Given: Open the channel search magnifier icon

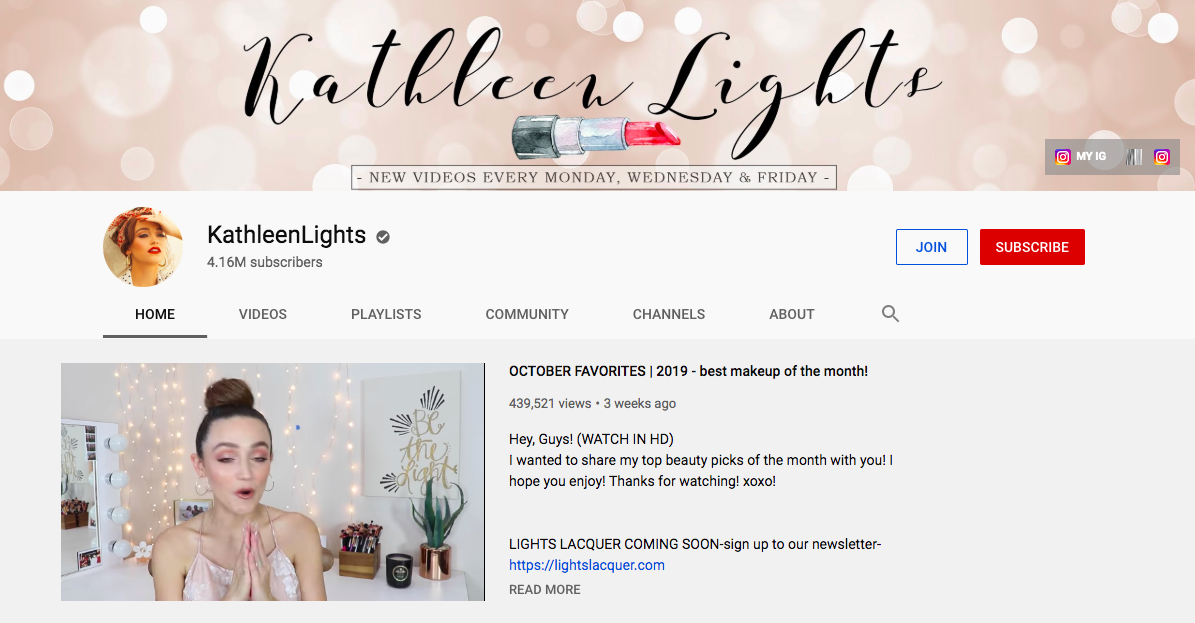Looking at the screenshot, I should click(890, 313).
